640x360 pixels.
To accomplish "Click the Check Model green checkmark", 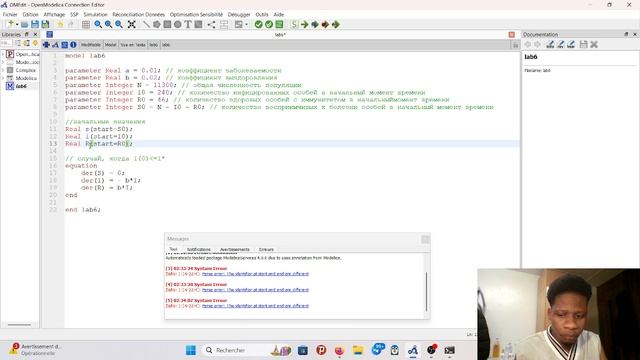I will (258, 24).
